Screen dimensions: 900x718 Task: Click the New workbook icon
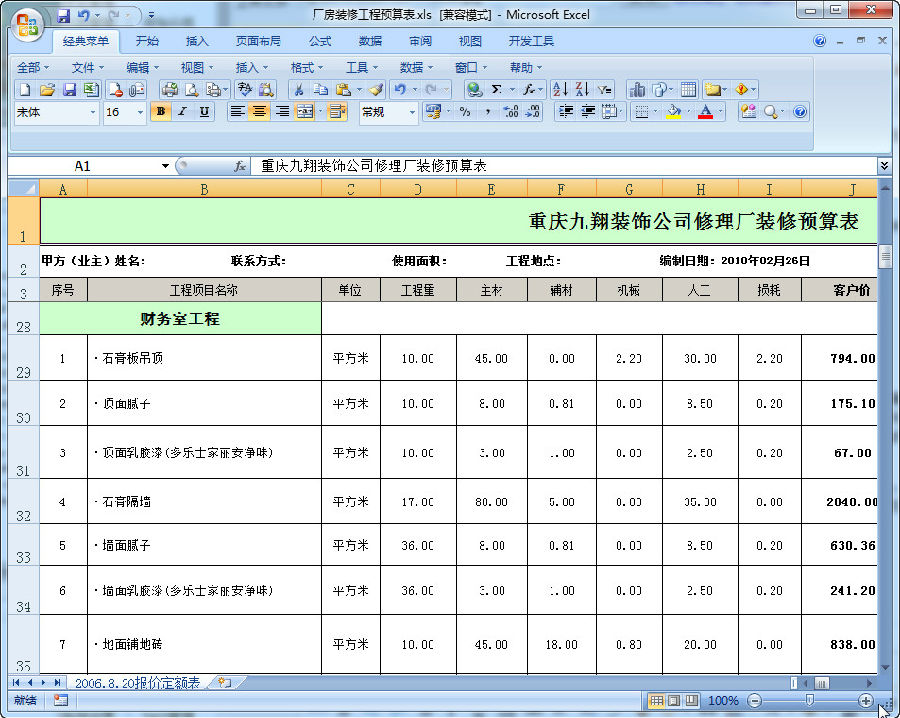point(23,89)
